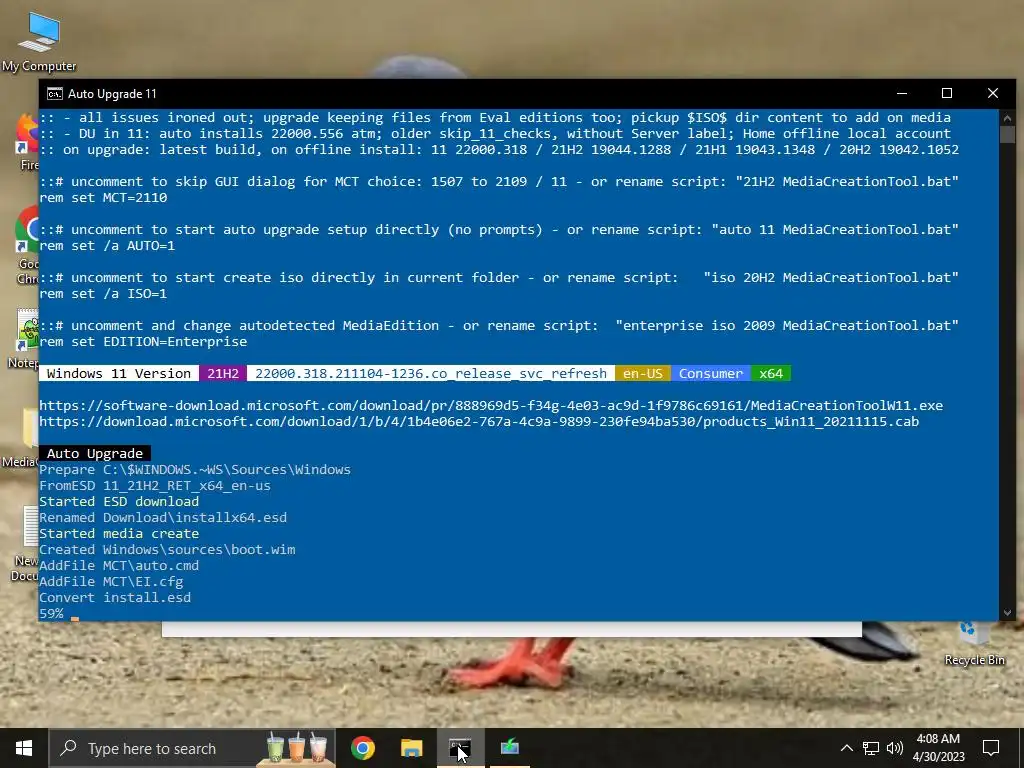This screenshot has height=768, width=1024.
Task: Click the Created Windows\sources\boot.wim line
Action: (x=167, y=550)
